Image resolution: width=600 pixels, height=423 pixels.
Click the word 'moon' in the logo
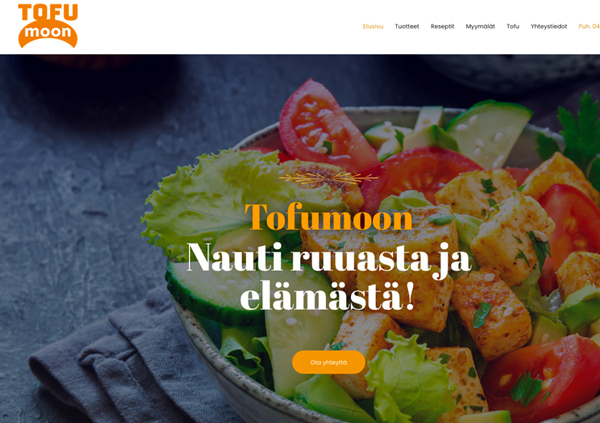48,32
